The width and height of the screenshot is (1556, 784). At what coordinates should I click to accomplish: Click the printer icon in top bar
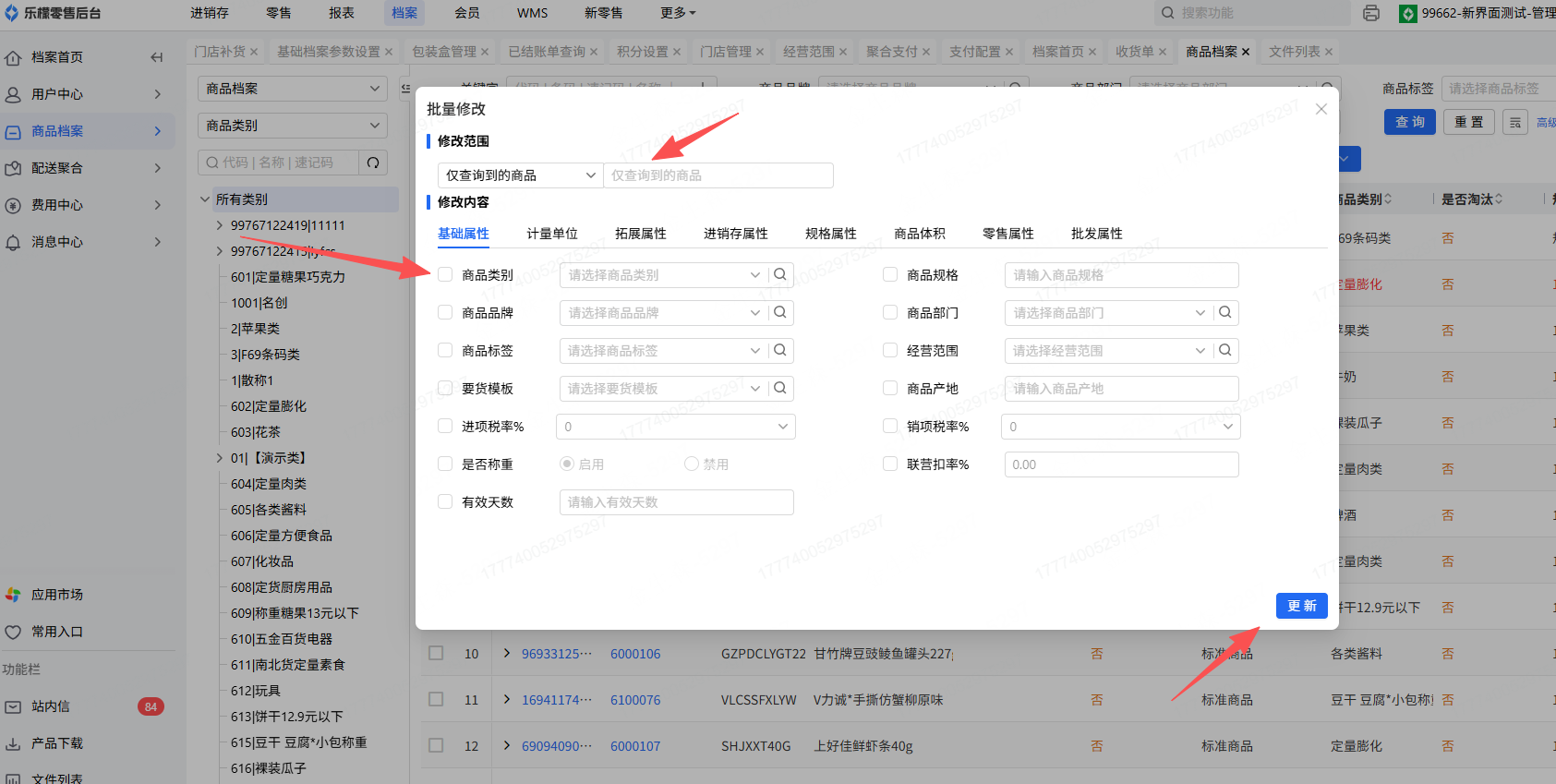pos(1371,13)
